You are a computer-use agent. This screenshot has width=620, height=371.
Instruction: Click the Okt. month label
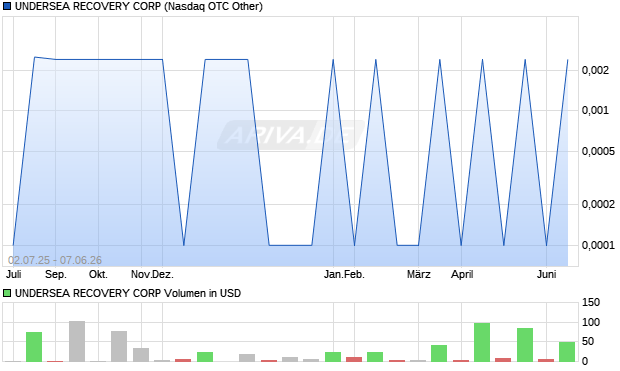98,274
